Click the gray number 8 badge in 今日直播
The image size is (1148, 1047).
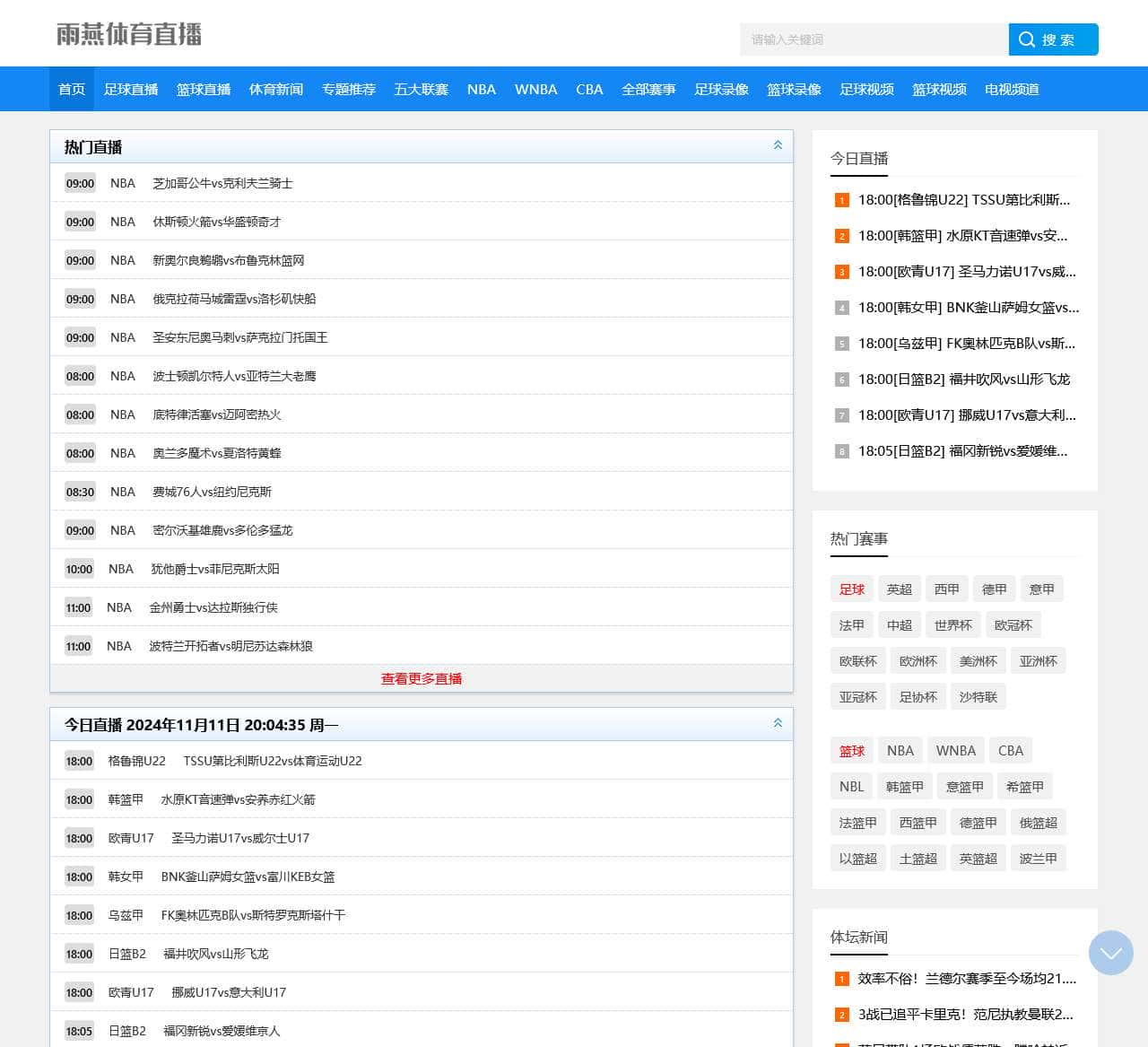(841, 451)
